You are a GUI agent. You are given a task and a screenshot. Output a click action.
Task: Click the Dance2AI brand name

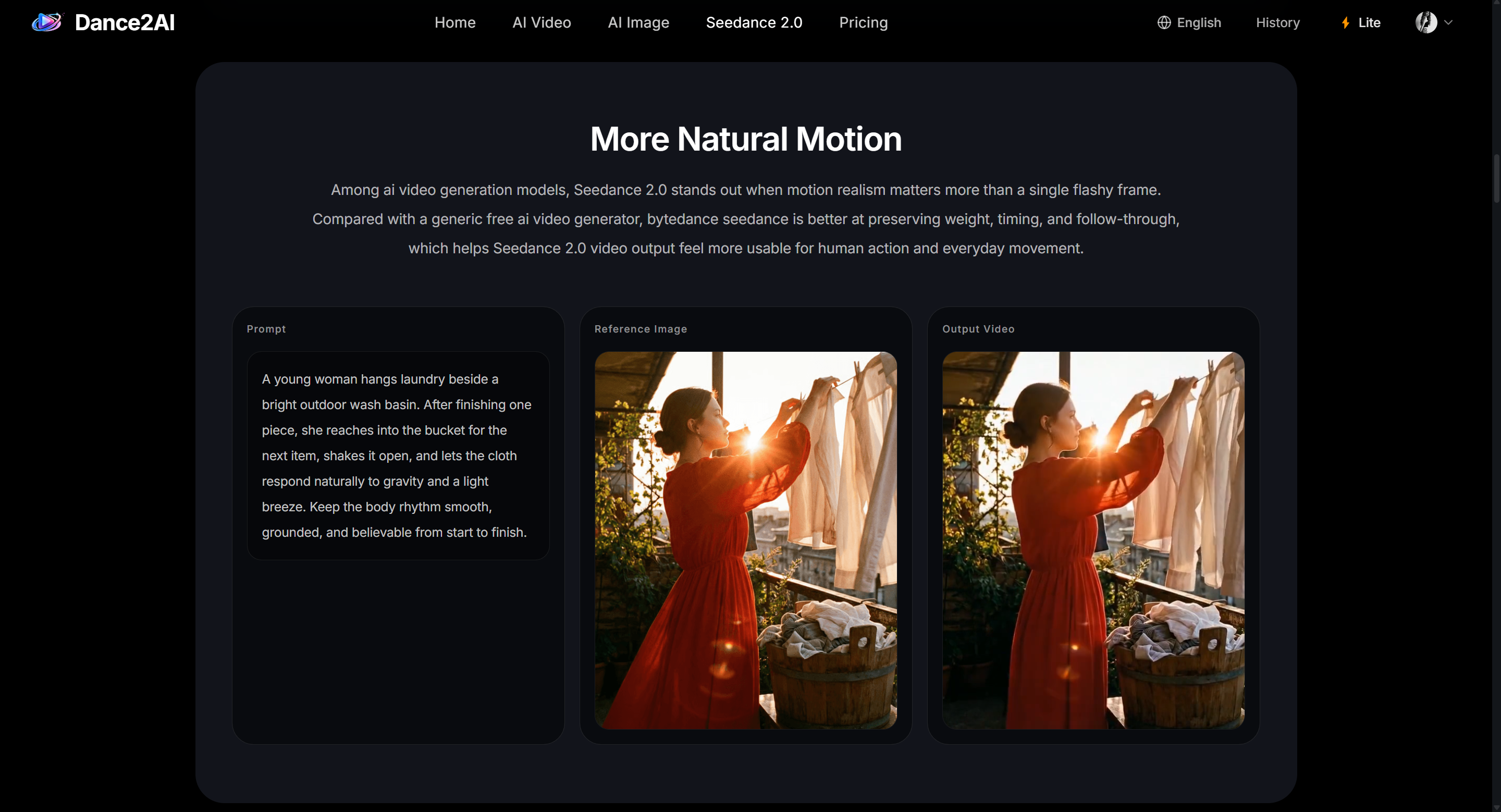125,22
